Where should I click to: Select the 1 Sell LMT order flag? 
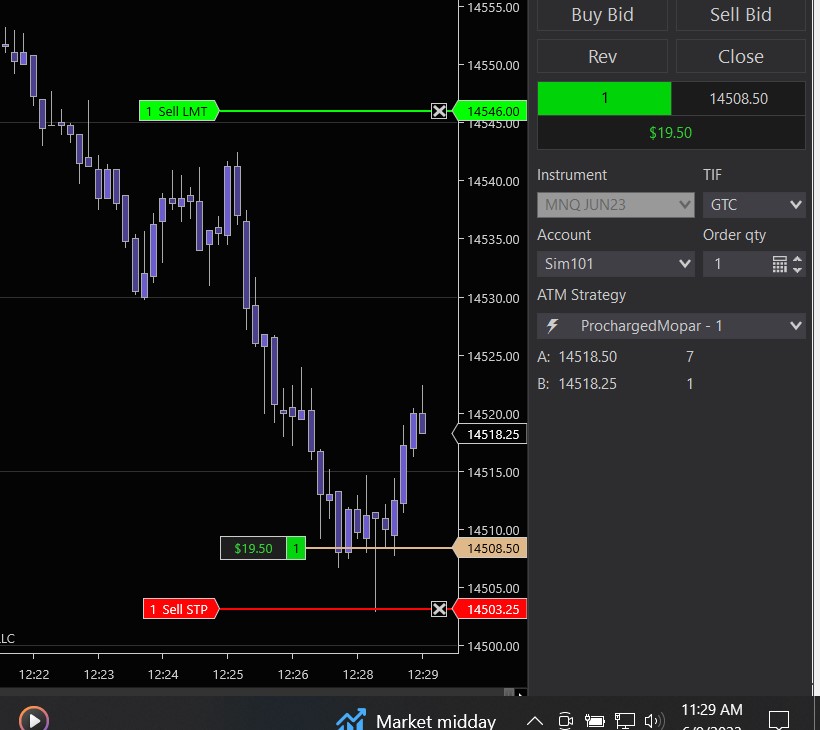tap(178, 111)
